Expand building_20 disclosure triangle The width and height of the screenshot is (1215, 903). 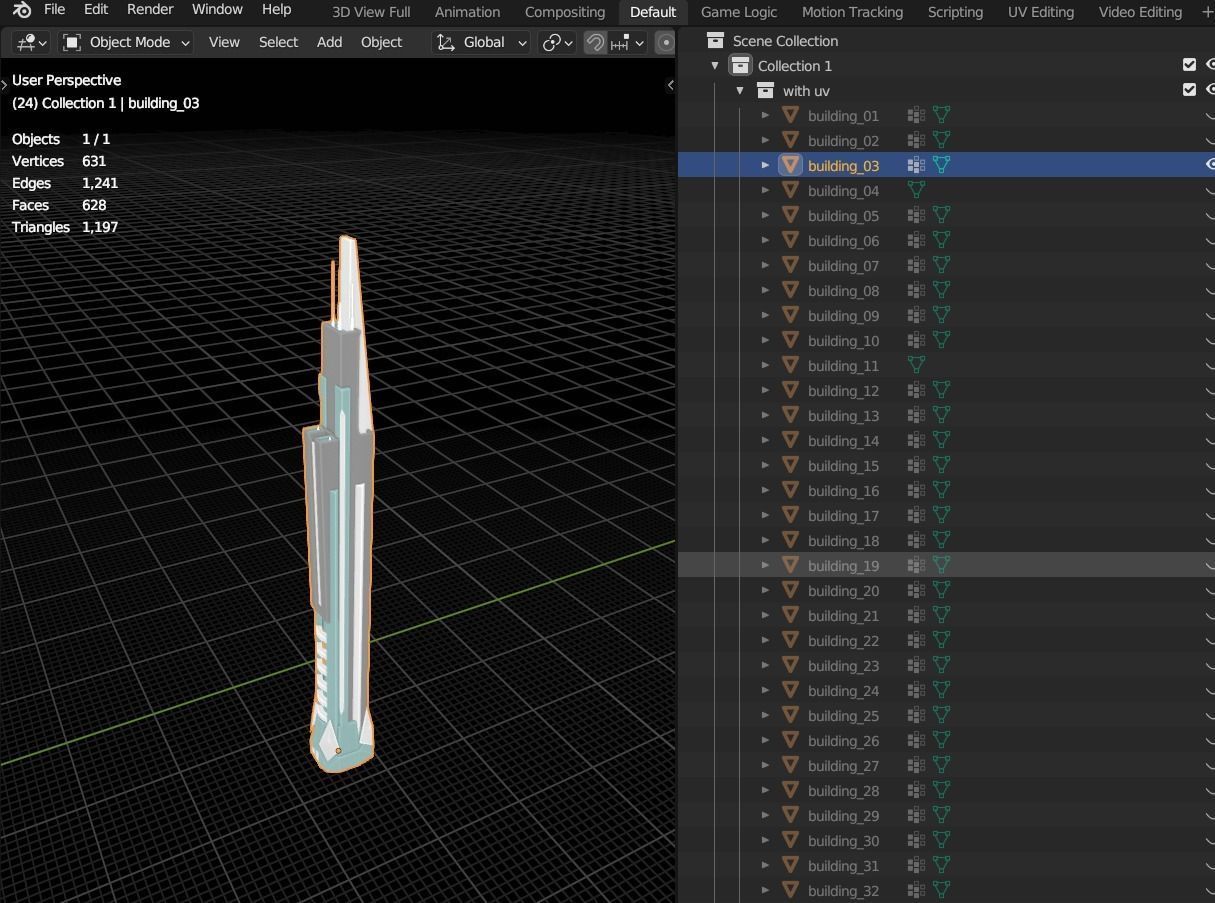pos(765,590)
